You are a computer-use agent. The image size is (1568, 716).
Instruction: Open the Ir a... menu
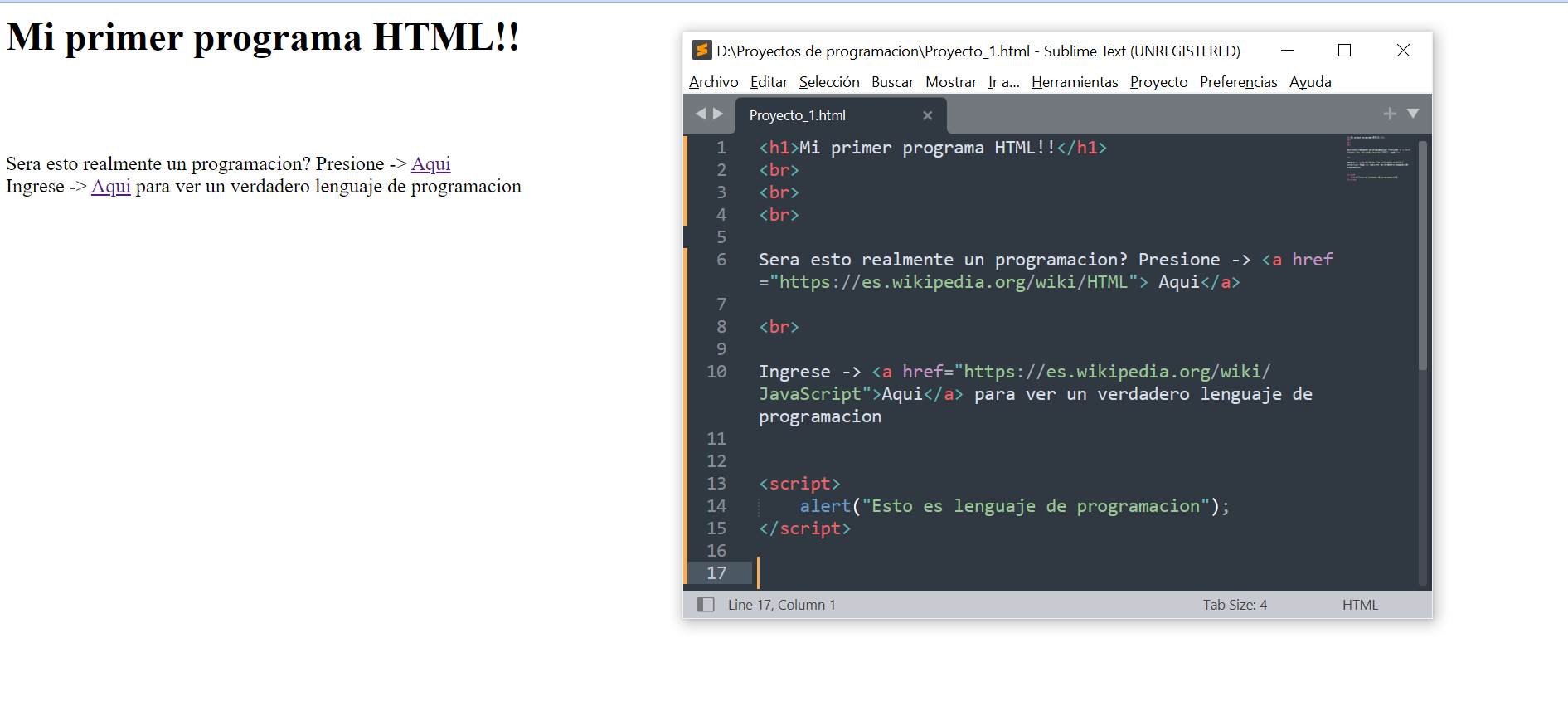[1003, 82]
